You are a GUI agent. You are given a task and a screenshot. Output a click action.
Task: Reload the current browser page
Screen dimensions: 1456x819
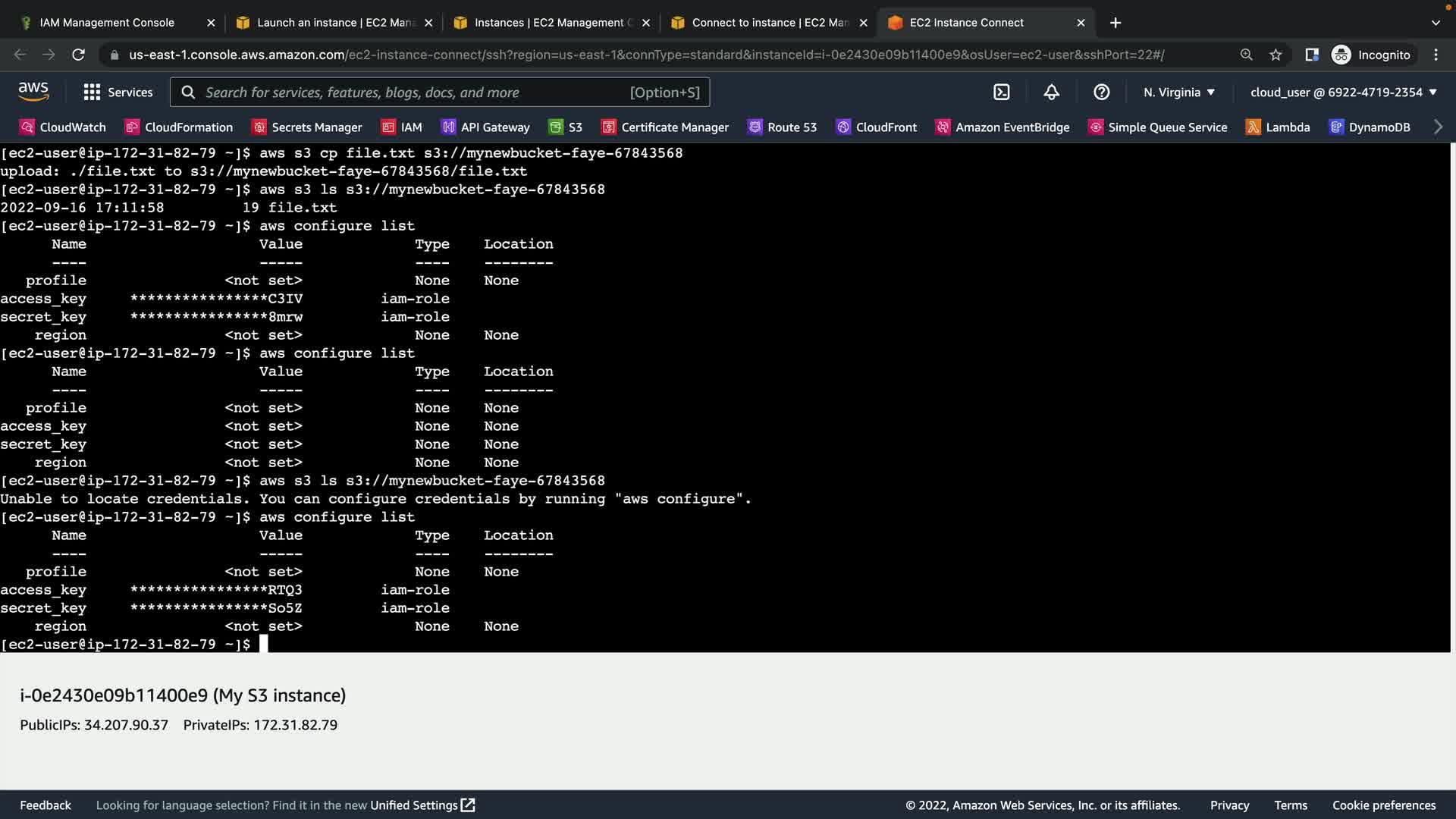tap(78, 55)
